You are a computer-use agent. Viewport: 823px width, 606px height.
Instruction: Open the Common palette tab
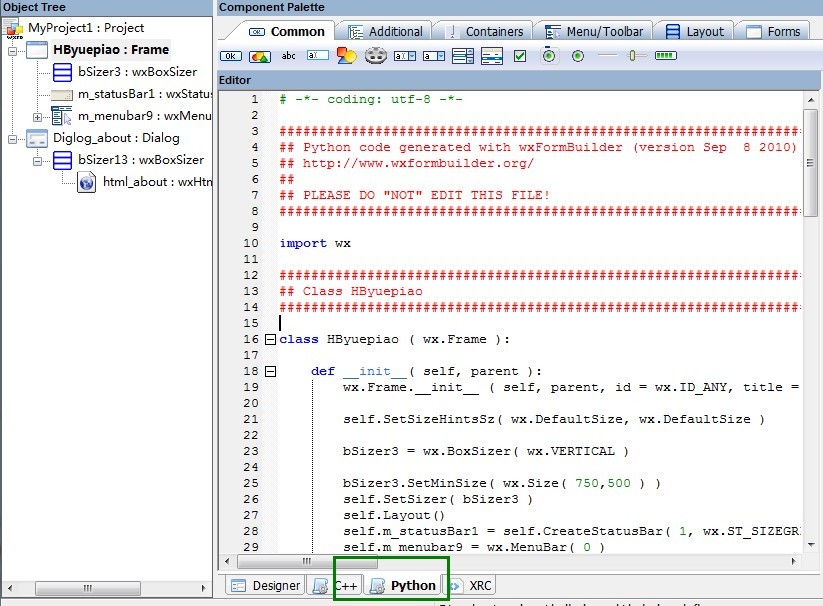click(x=287, y=31)
